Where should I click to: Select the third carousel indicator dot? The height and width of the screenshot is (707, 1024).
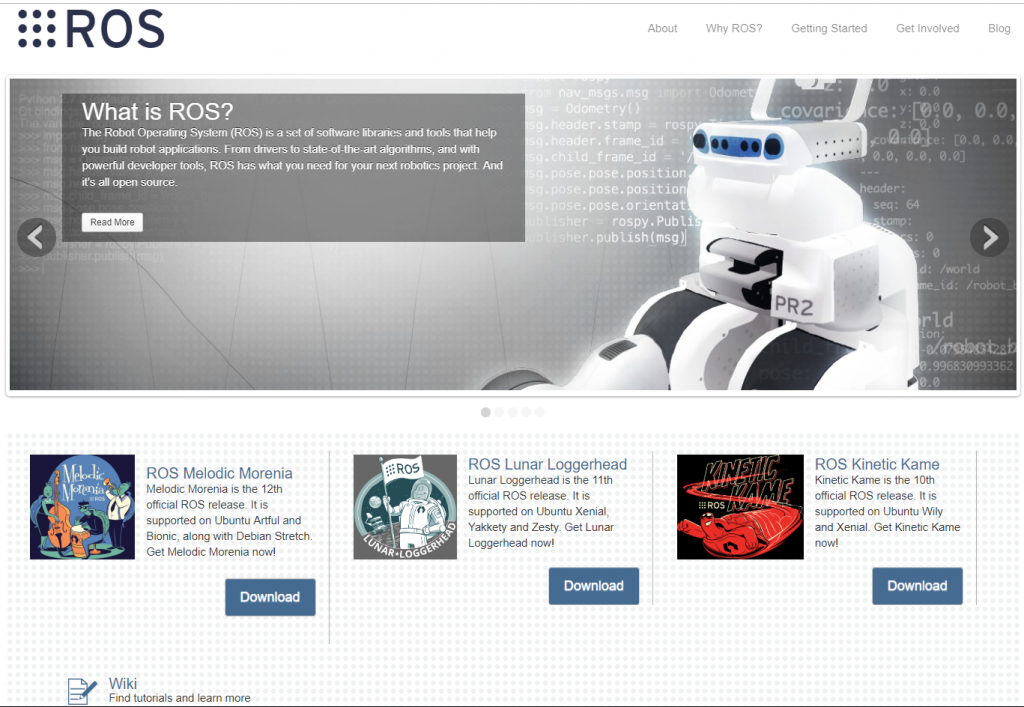coord(513,412)
